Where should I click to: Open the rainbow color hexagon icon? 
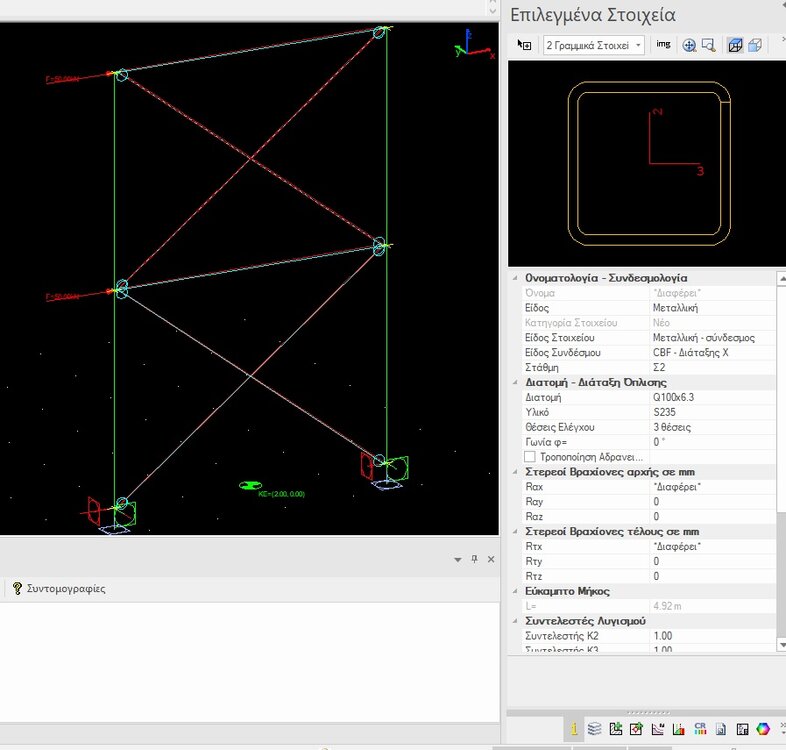(764, 729)
